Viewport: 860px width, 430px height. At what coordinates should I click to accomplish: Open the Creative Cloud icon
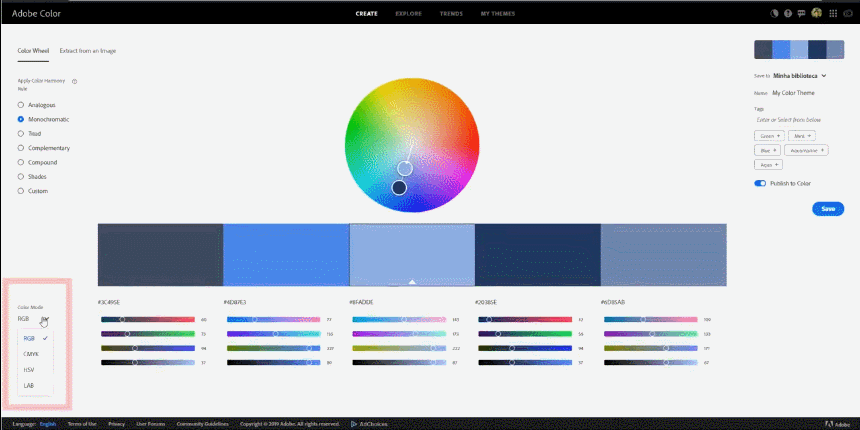tap(848, 14)
